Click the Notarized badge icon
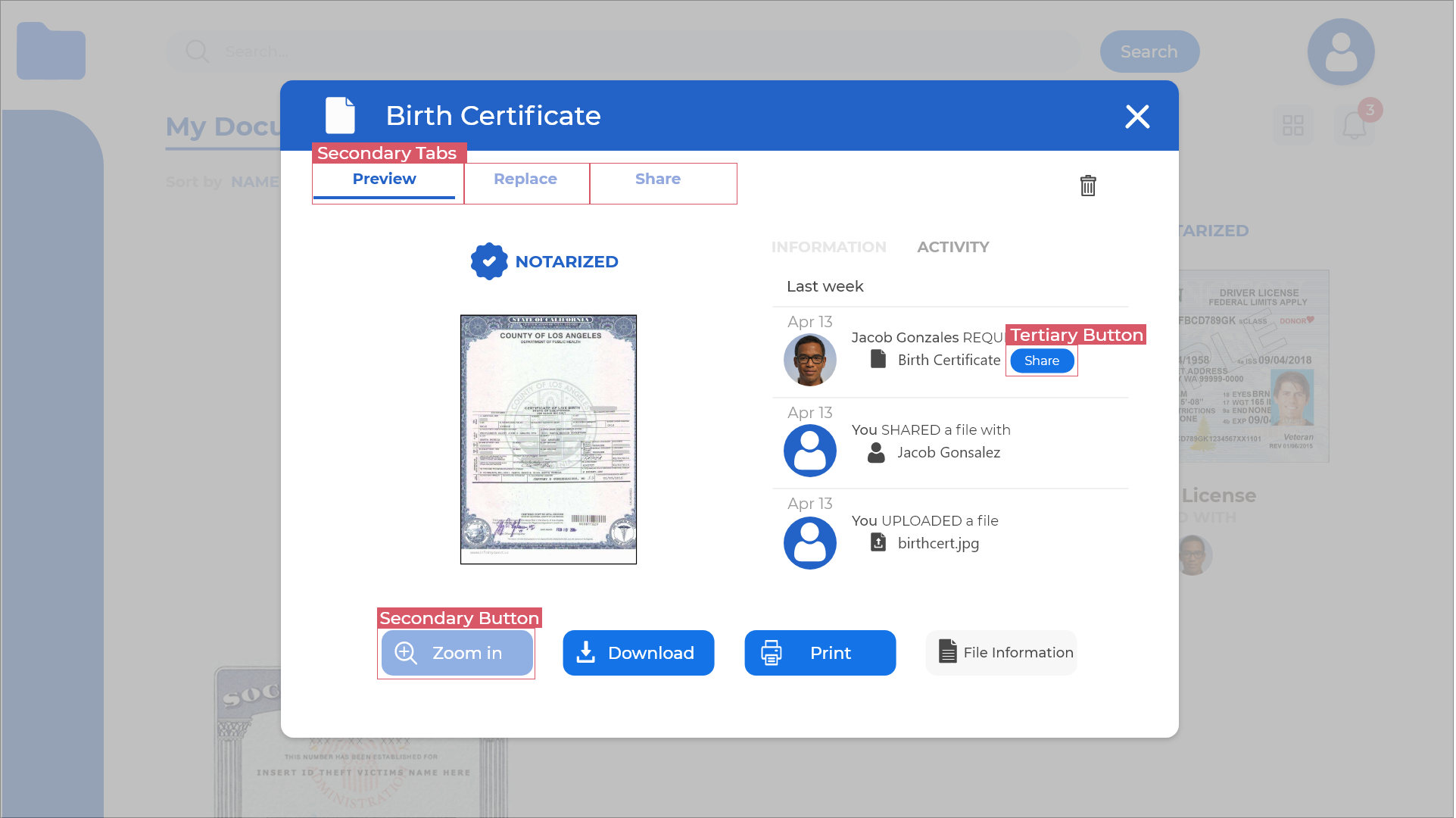 (489, 261)
